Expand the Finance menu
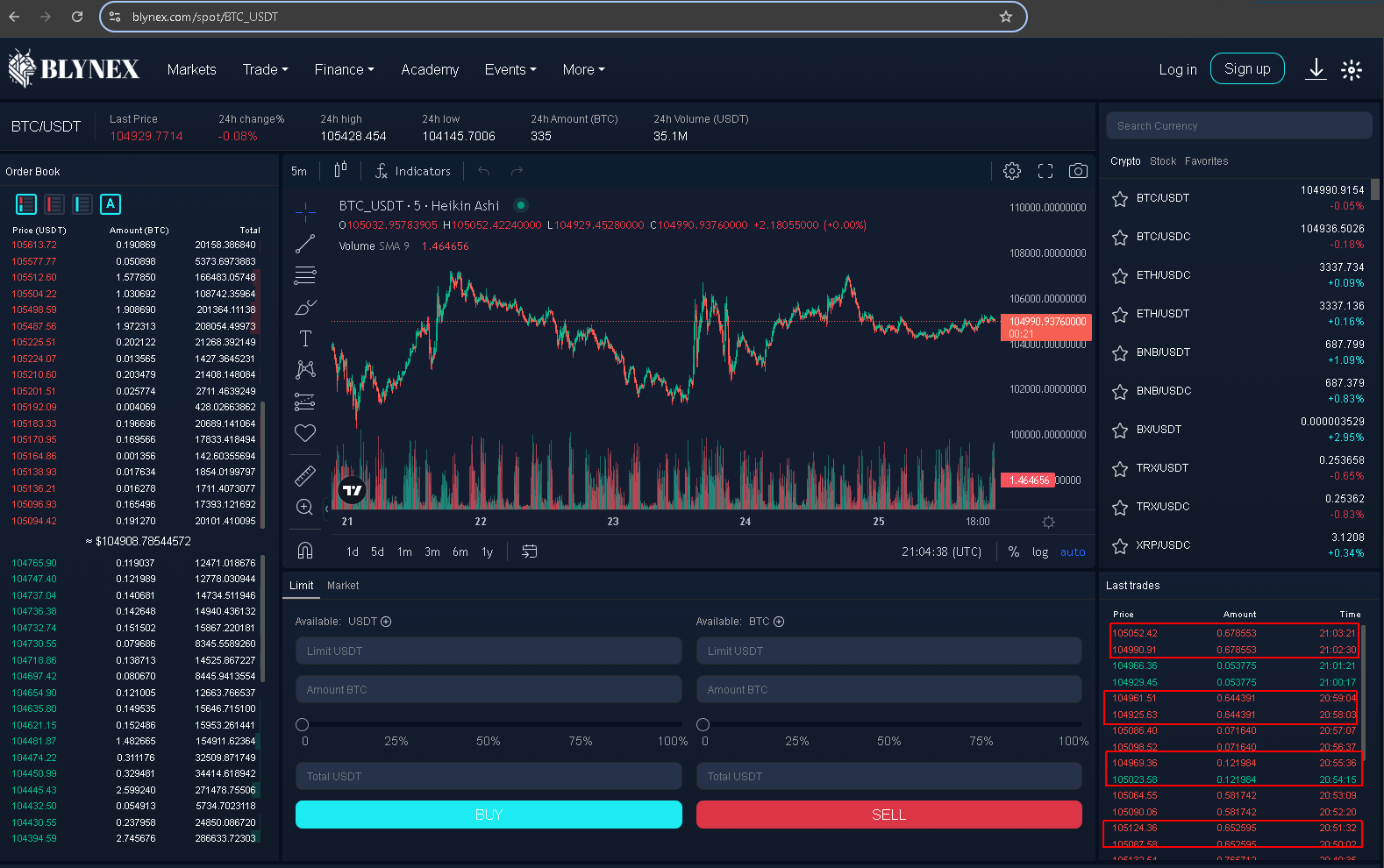The image size is (1384, 868). click(344, 69)
